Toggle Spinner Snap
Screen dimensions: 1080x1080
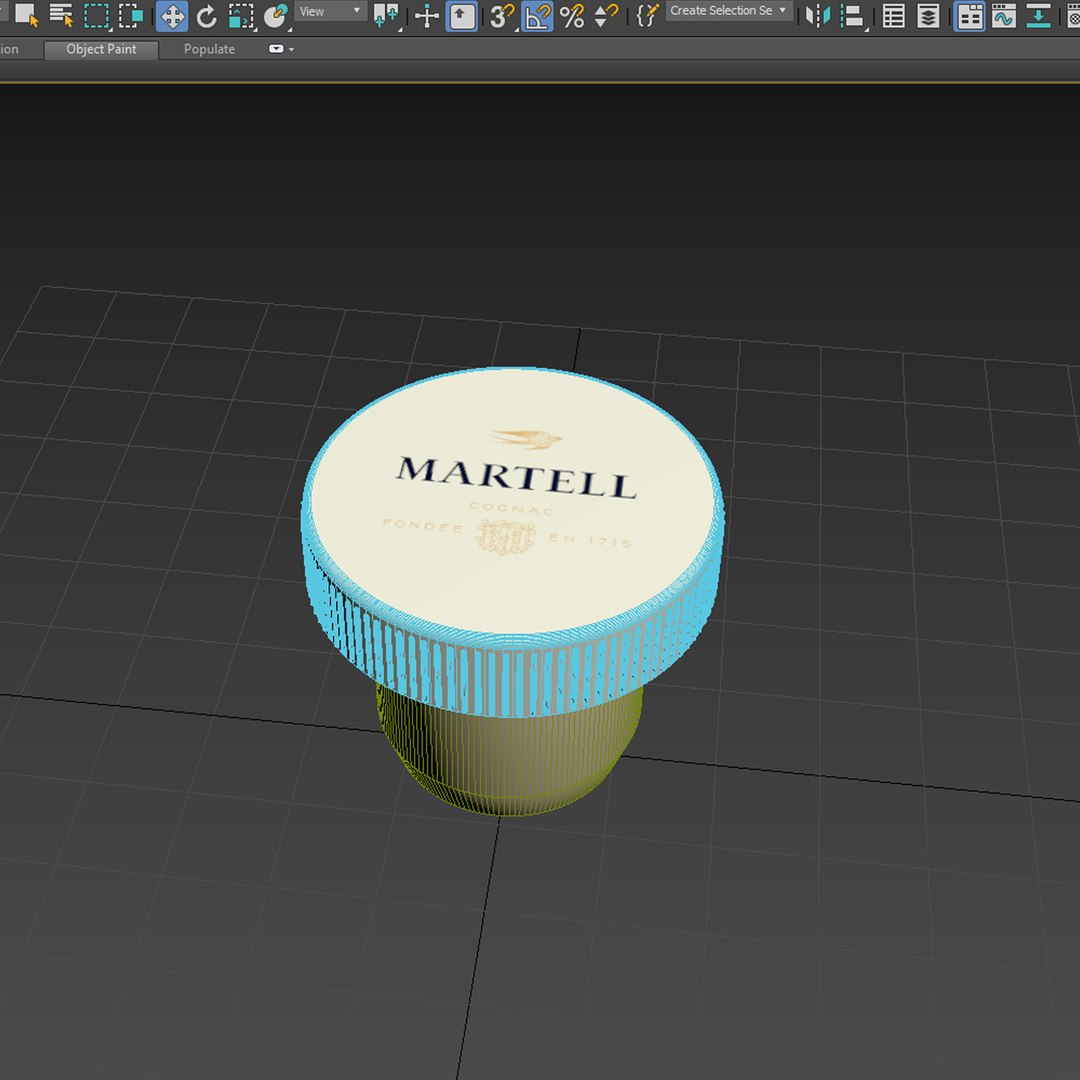coord(605,16)
